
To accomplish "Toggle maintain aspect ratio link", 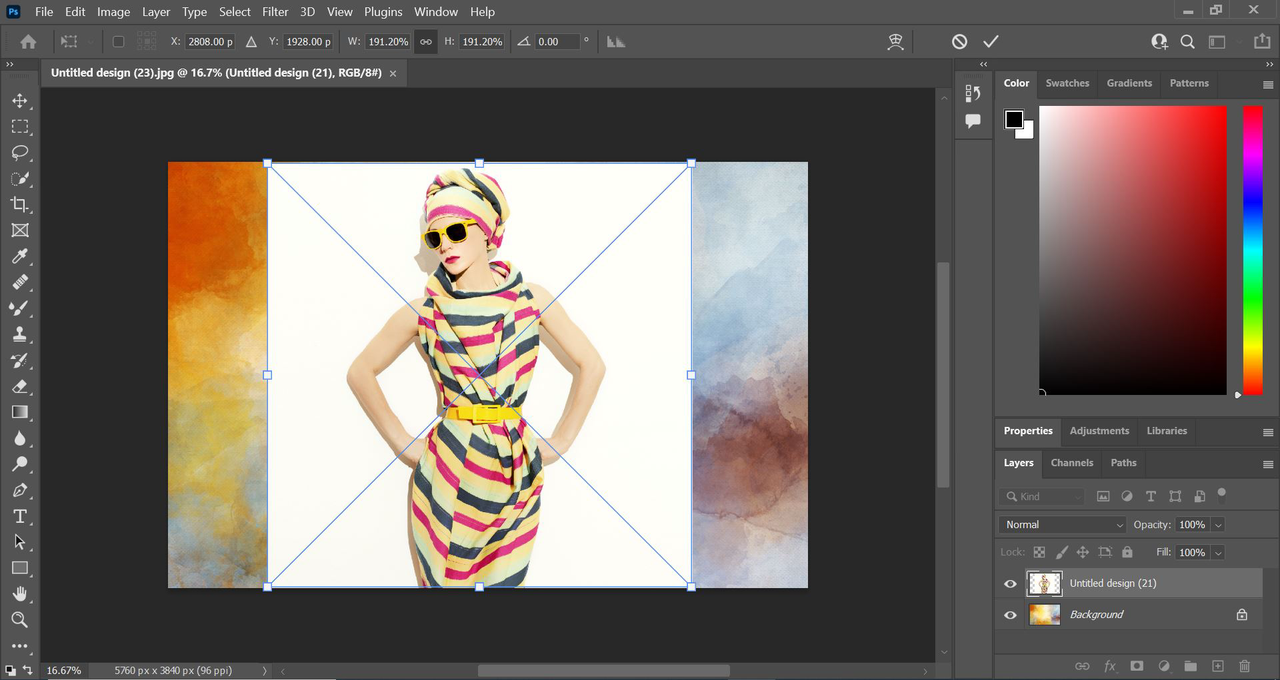I will [x=426, y=42].
